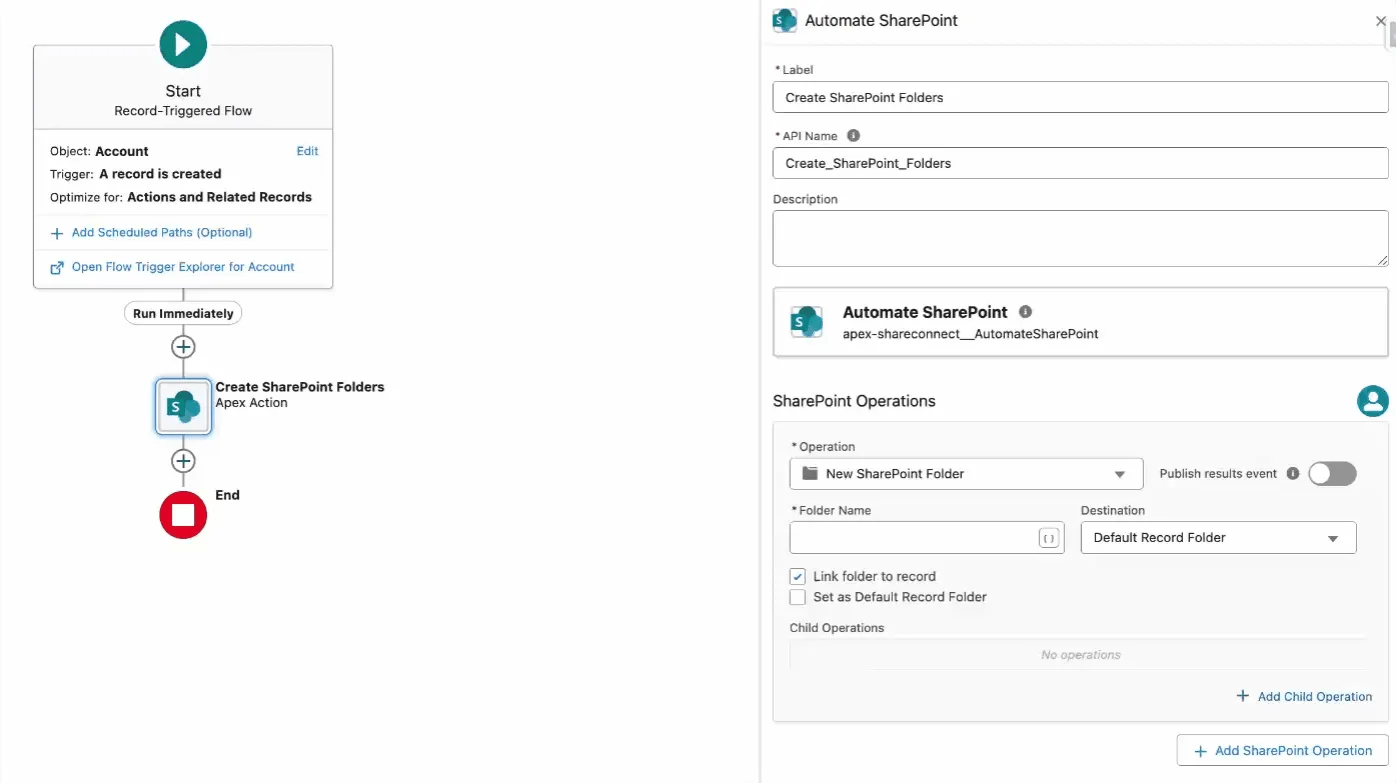
Task: Click 'Create SharePoint Folders' node label
Action: [300, 387]
